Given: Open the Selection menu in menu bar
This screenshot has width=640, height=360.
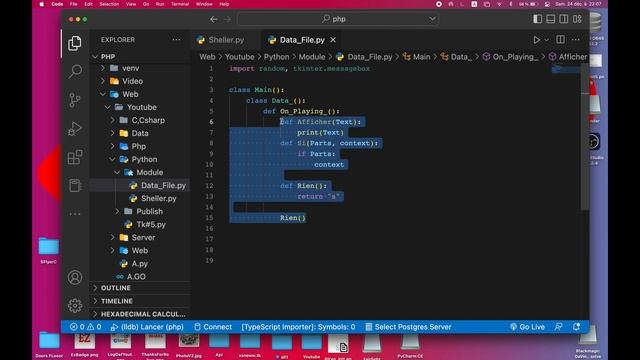Looking at the screenshot, I should (x=109, y=4).
